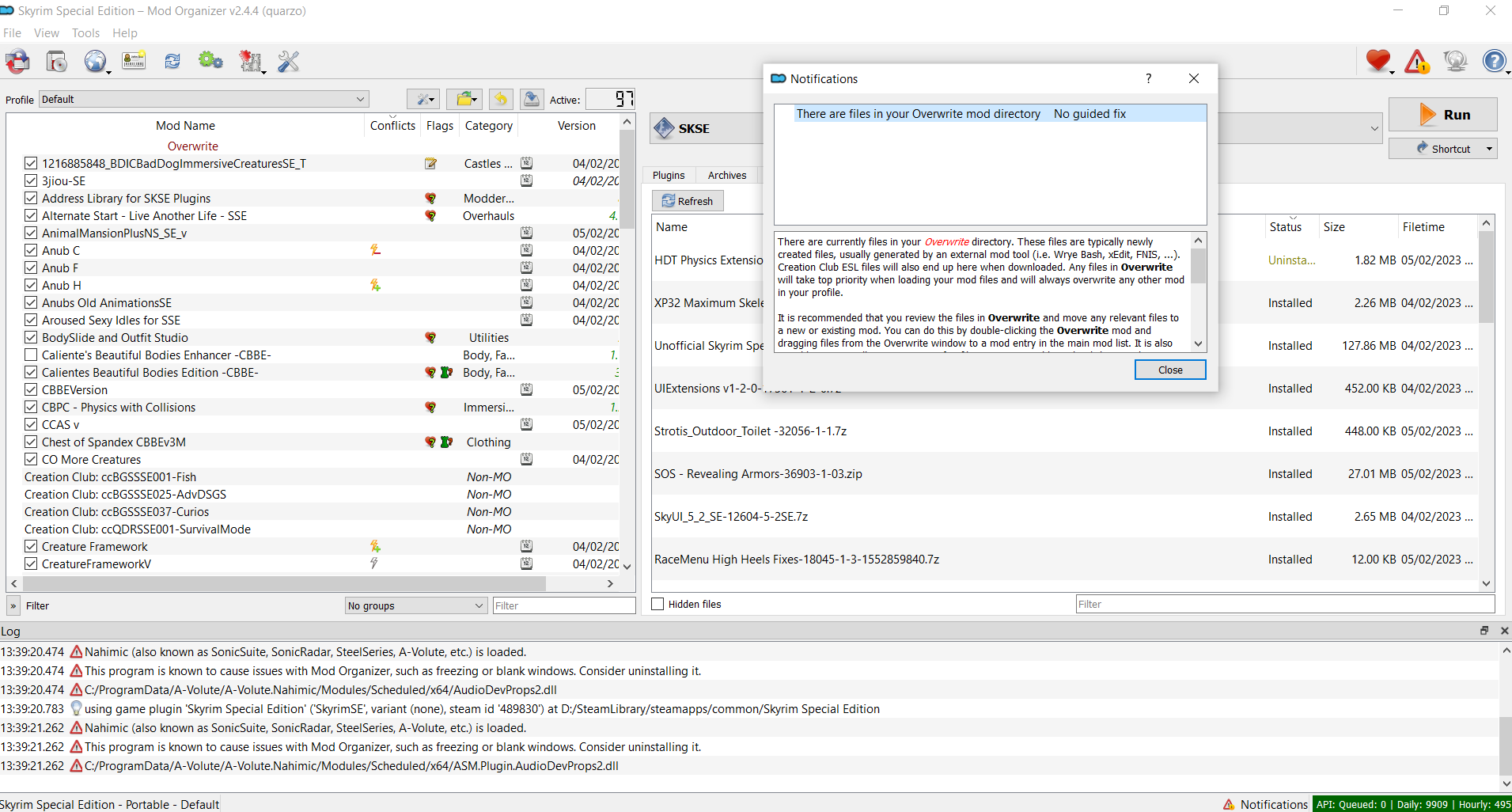Uncheck the Aroused Sexy Idles for SSE mod
The height and width of the screenshot is (812, 1512).
coord(31,320)
